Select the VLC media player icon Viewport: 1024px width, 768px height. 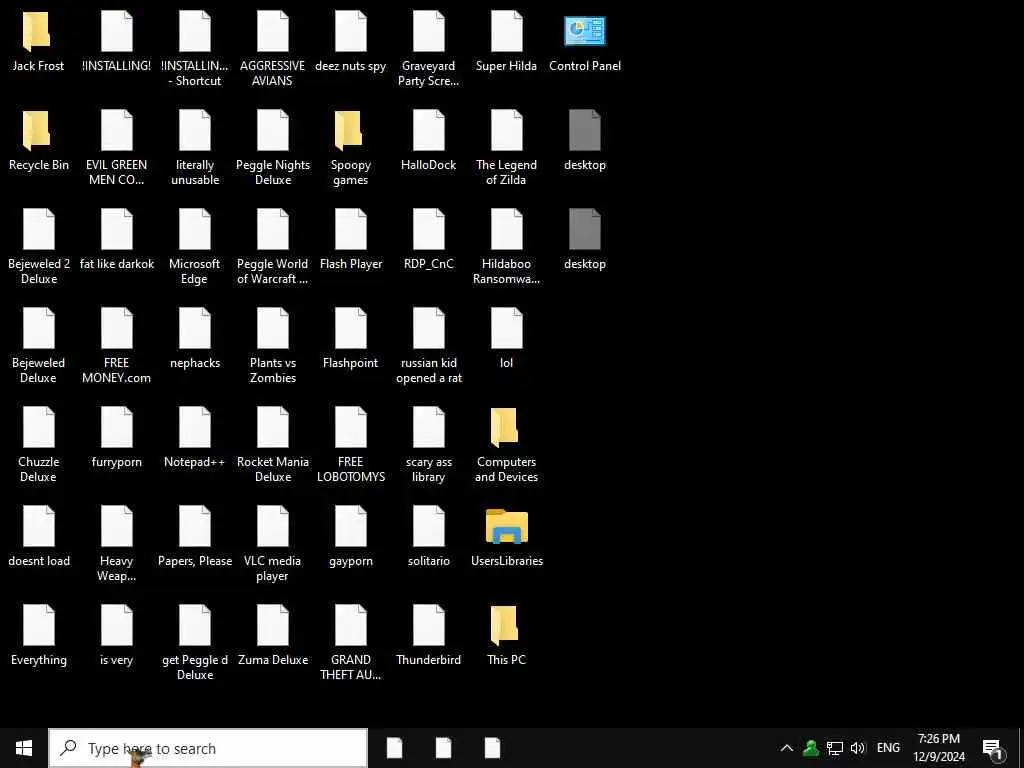tap(272, 526)
